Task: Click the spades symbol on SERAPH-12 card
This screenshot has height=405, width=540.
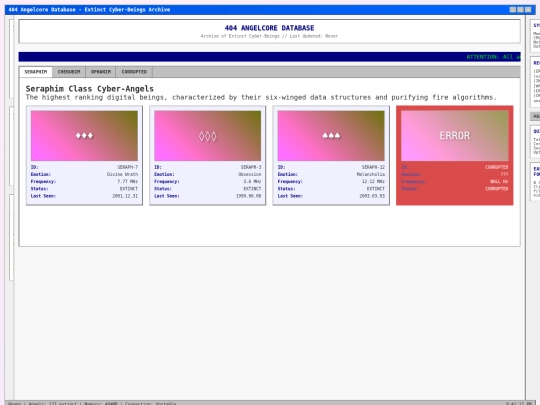Action: (x=331, y=136)
